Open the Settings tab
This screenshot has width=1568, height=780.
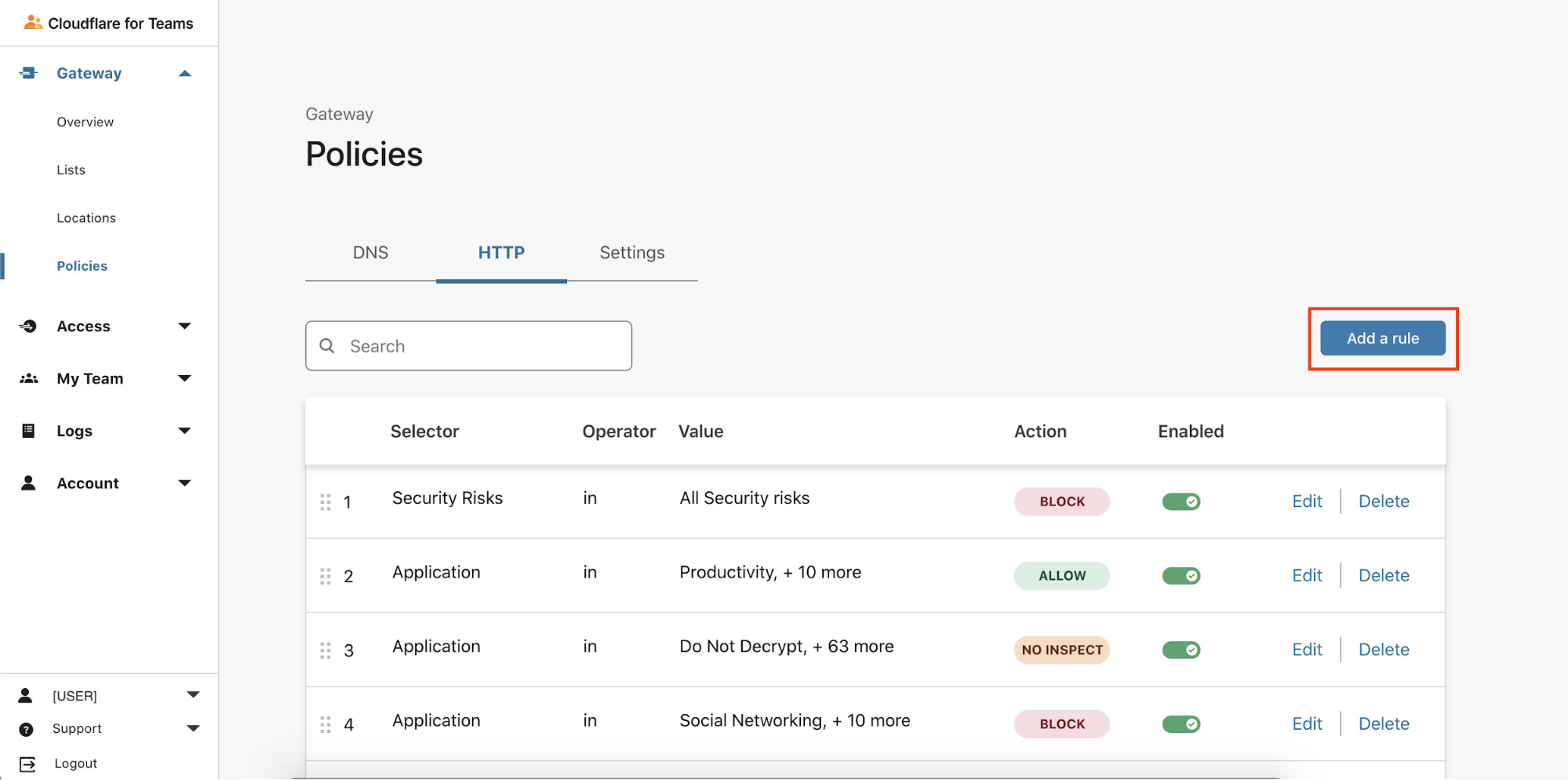[632, 253]
